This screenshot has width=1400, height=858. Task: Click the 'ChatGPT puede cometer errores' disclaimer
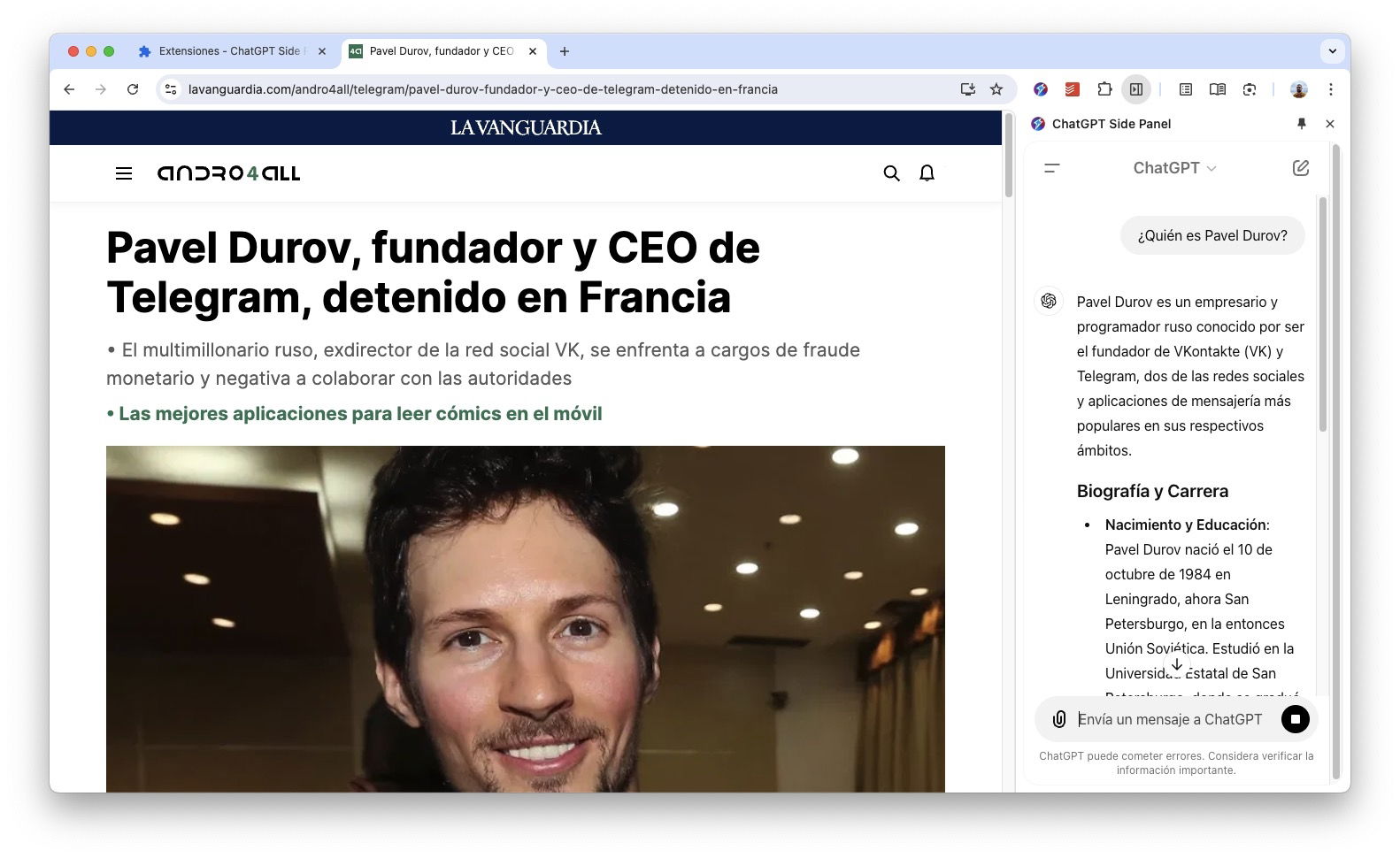click(1176, 762)
